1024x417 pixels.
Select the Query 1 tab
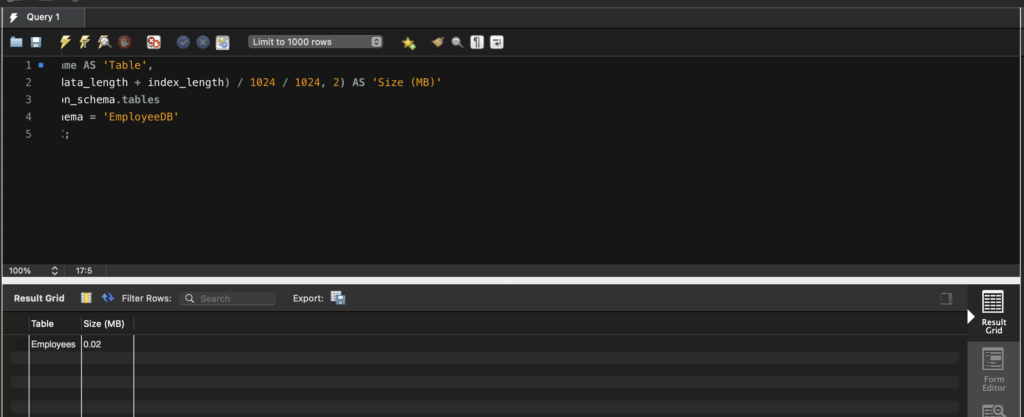(x=42, y=17)
